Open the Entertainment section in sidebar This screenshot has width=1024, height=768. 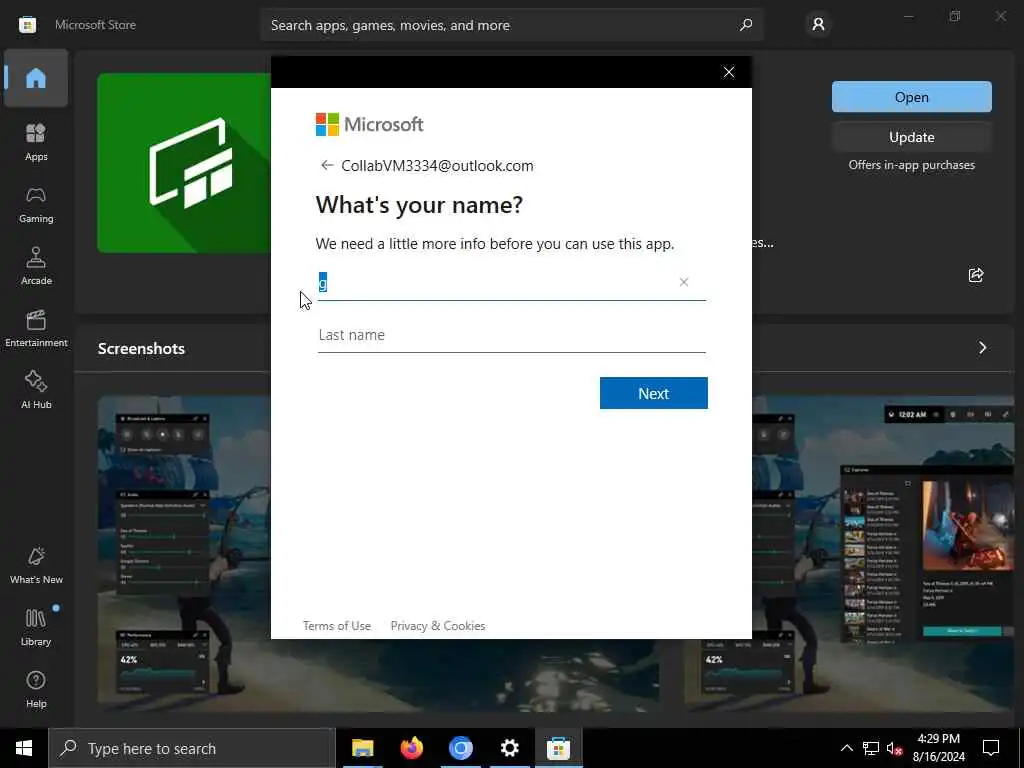click(x=36, y=328)
